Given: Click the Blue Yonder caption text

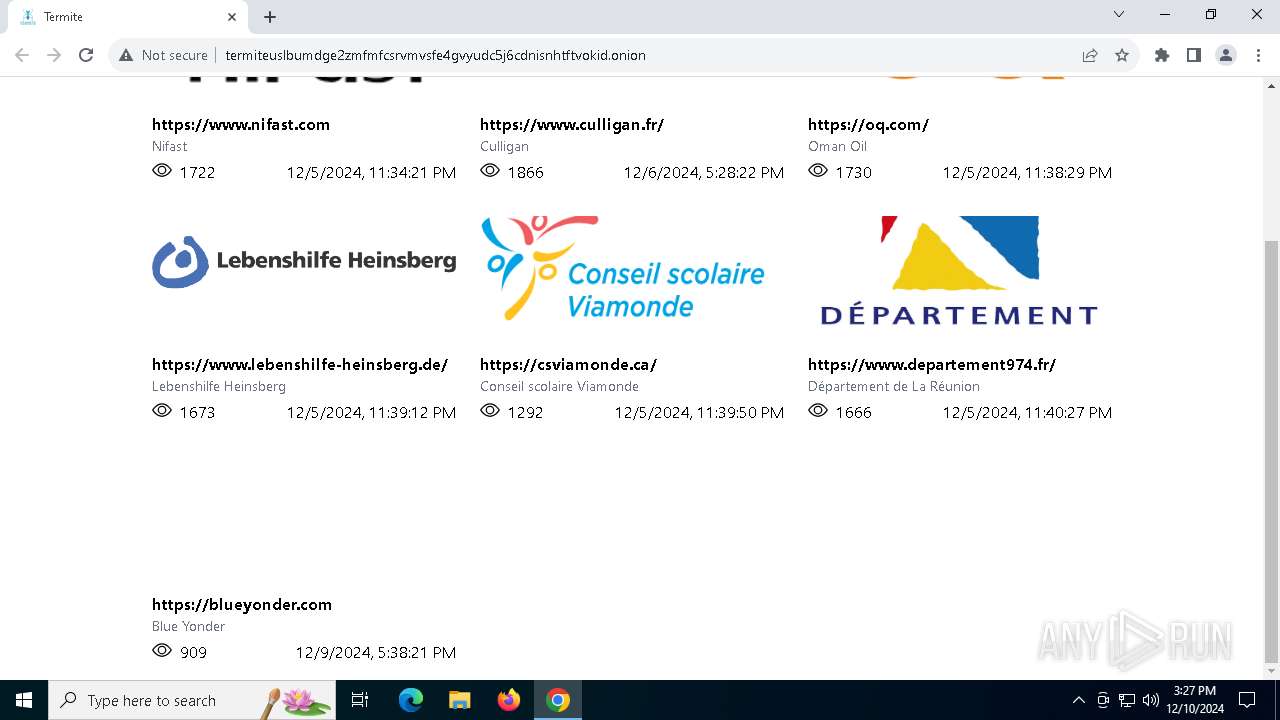Looking at the screenshot, I should tap(188, 626).
